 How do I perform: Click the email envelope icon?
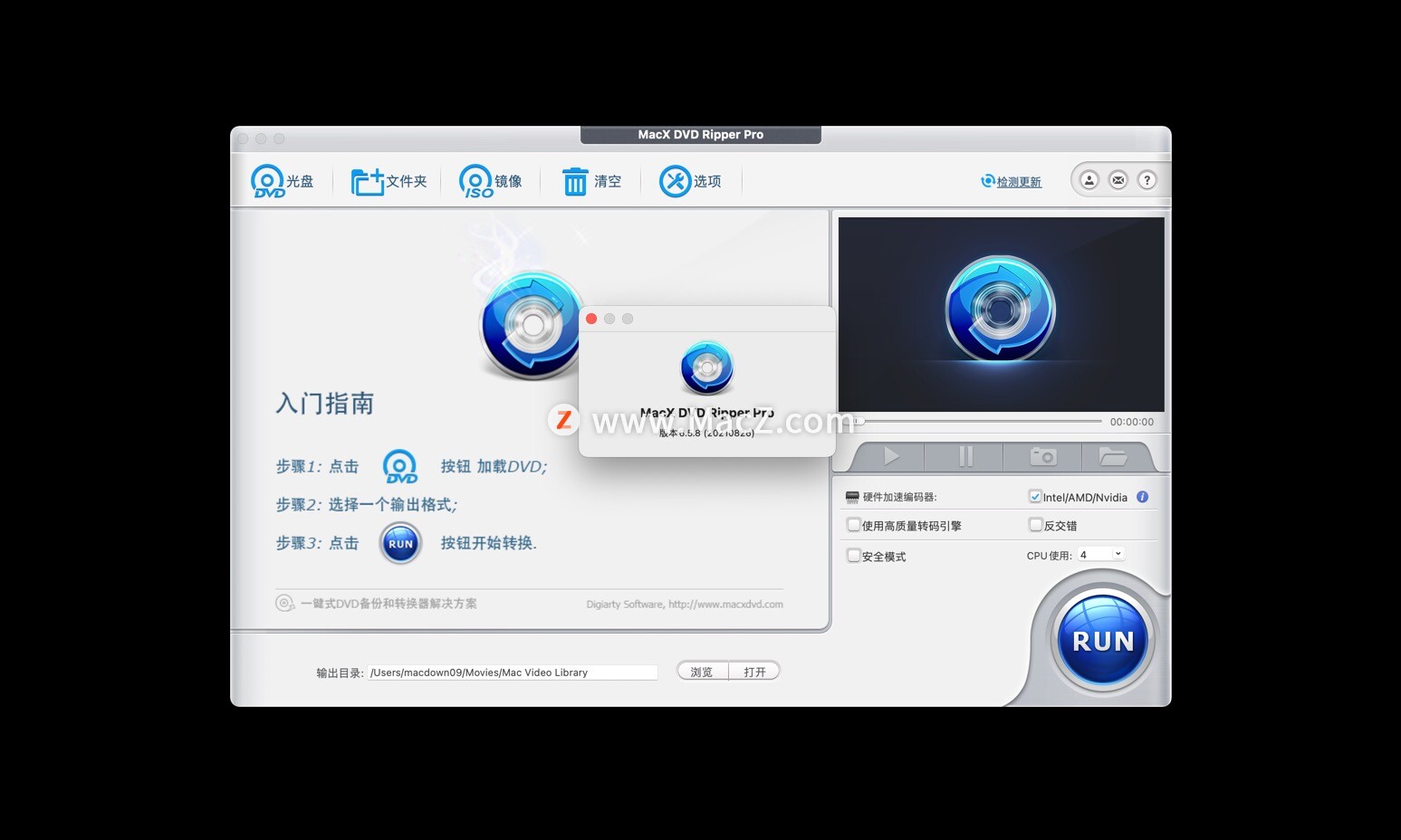[1118, 180]
